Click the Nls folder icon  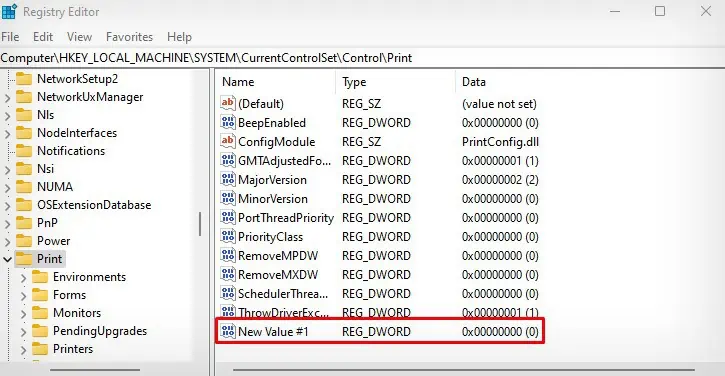point(24,115)
